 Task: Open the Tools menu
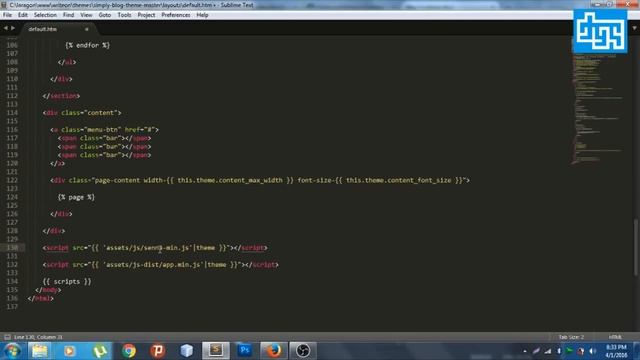tap(124, 15)
